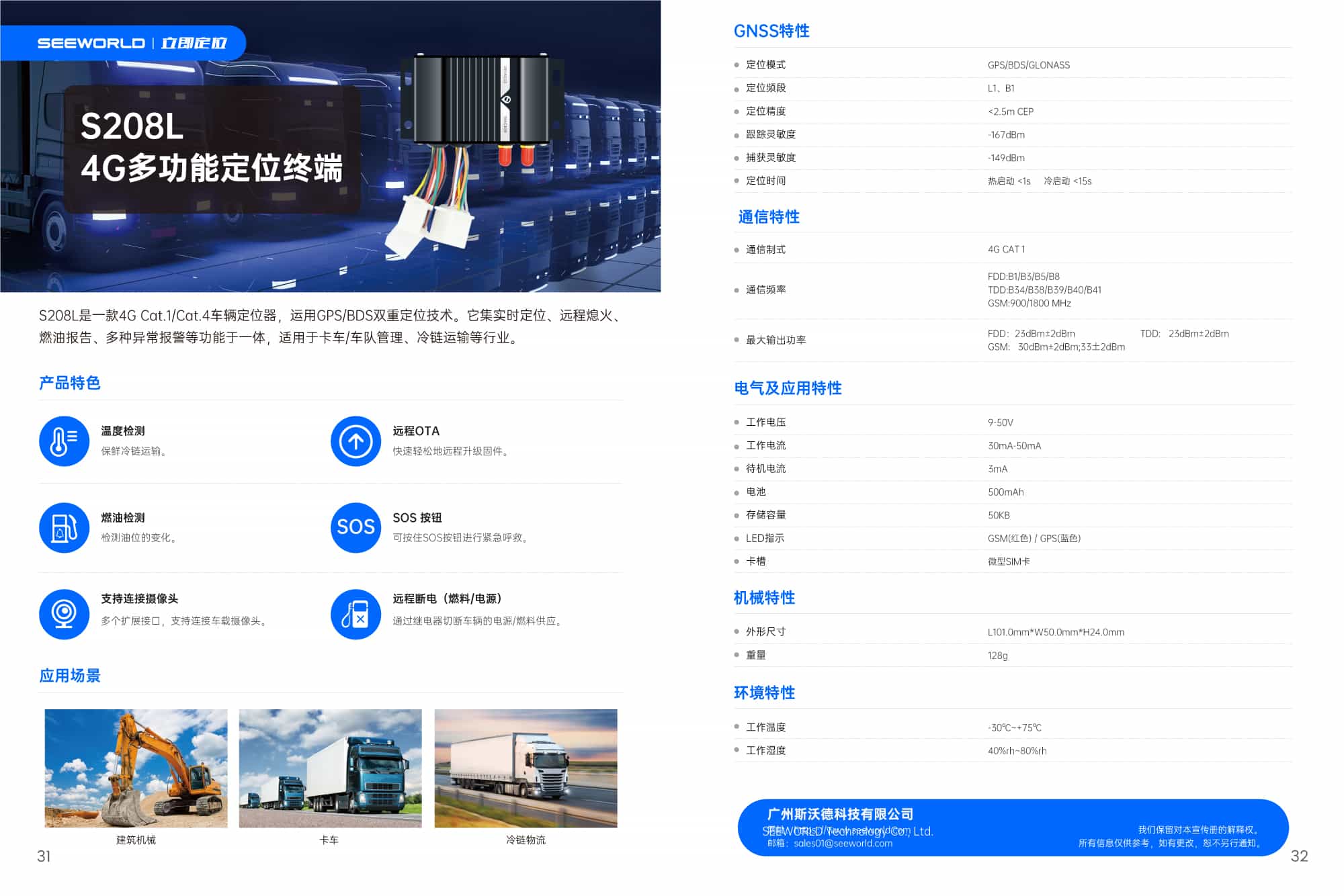Click the 应用场景 heading
This screenshot has width=1344, height=896.
(69, 676)
